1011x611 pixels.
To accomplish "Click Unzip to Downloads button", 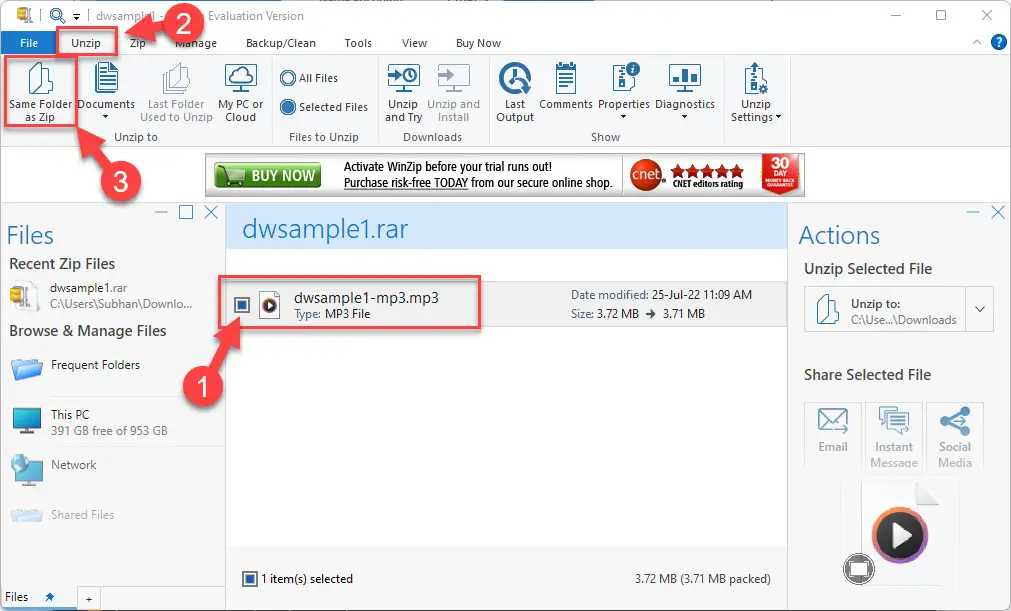I will [x=885, y=309].
